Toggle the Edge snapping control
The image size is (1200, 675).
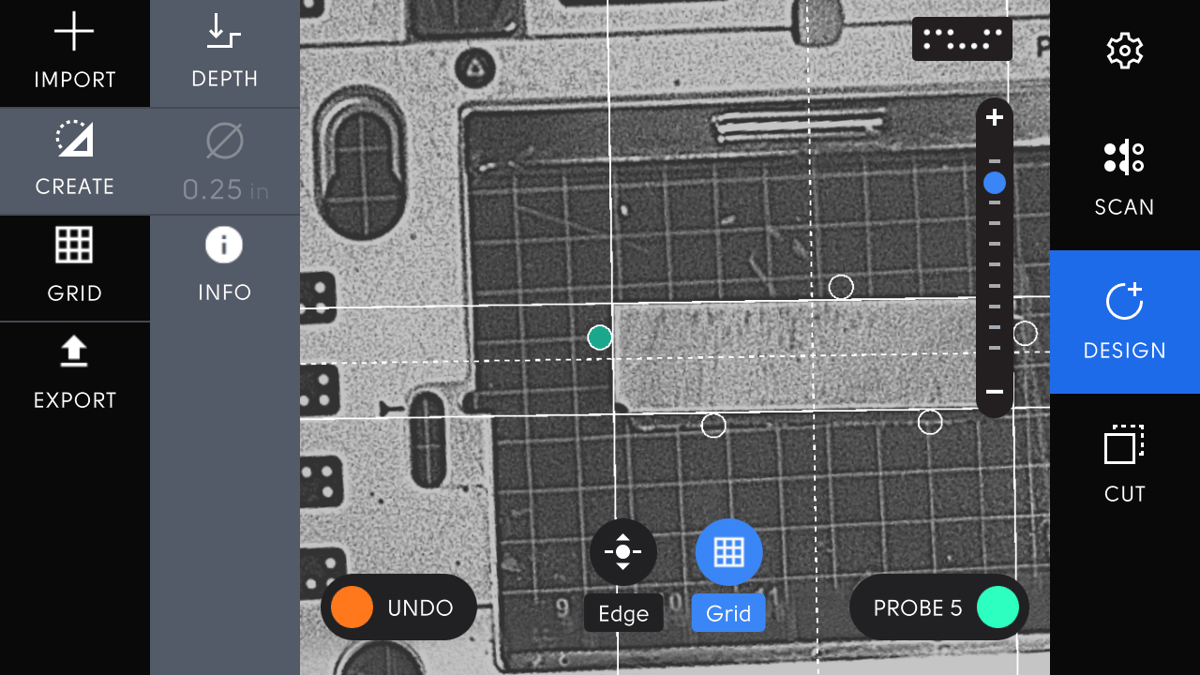(622, 551)
